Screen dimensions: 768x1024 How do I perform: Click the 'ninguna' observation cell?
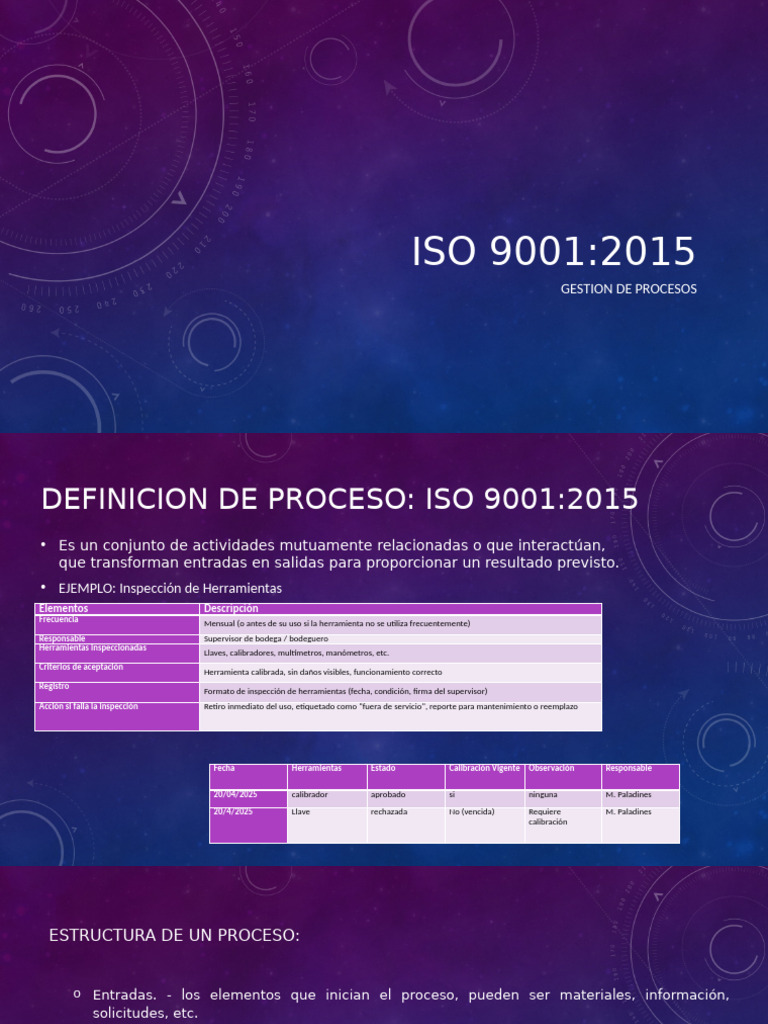coord(563,799)
